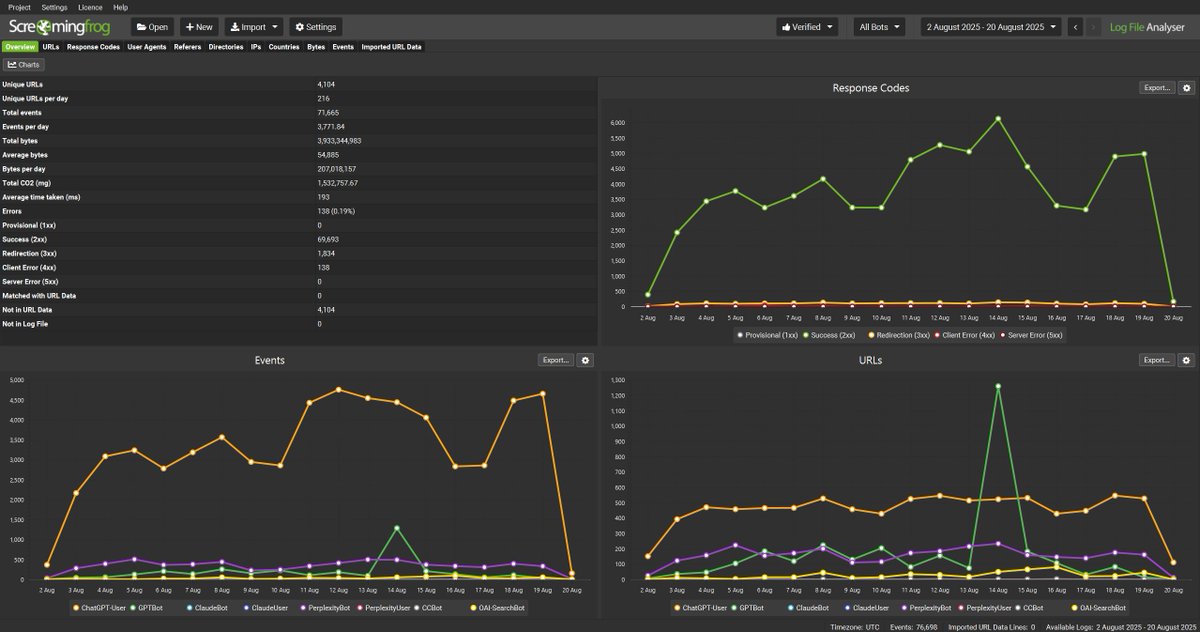Export the Response Codes chart
1200x632 pixels.
tap(1157, 88)
